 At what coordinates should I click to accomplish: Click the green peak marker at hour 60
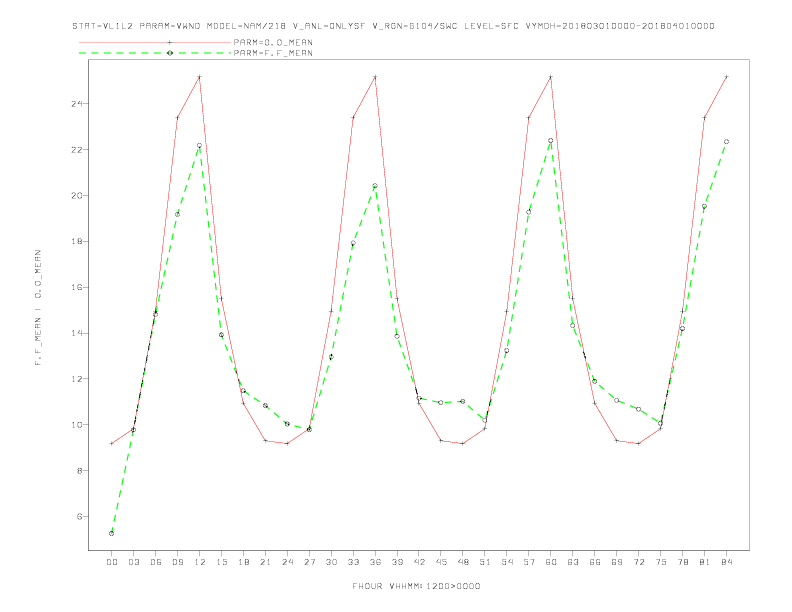[x=551, y=141]
